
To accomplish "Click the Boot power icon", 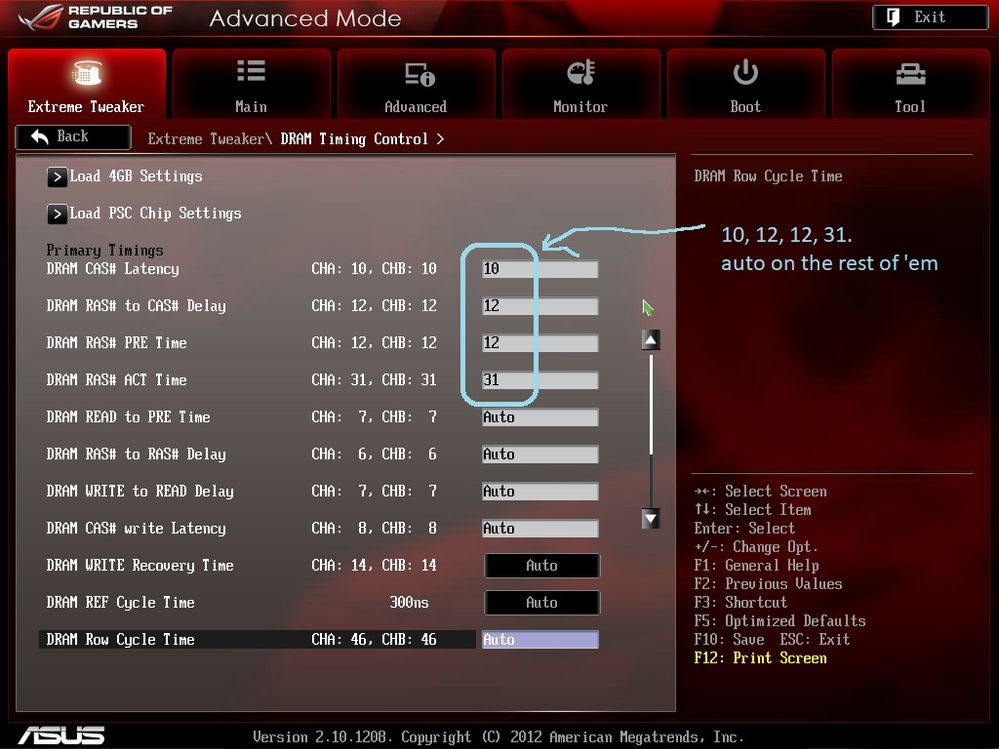I will tap(745, 72).
